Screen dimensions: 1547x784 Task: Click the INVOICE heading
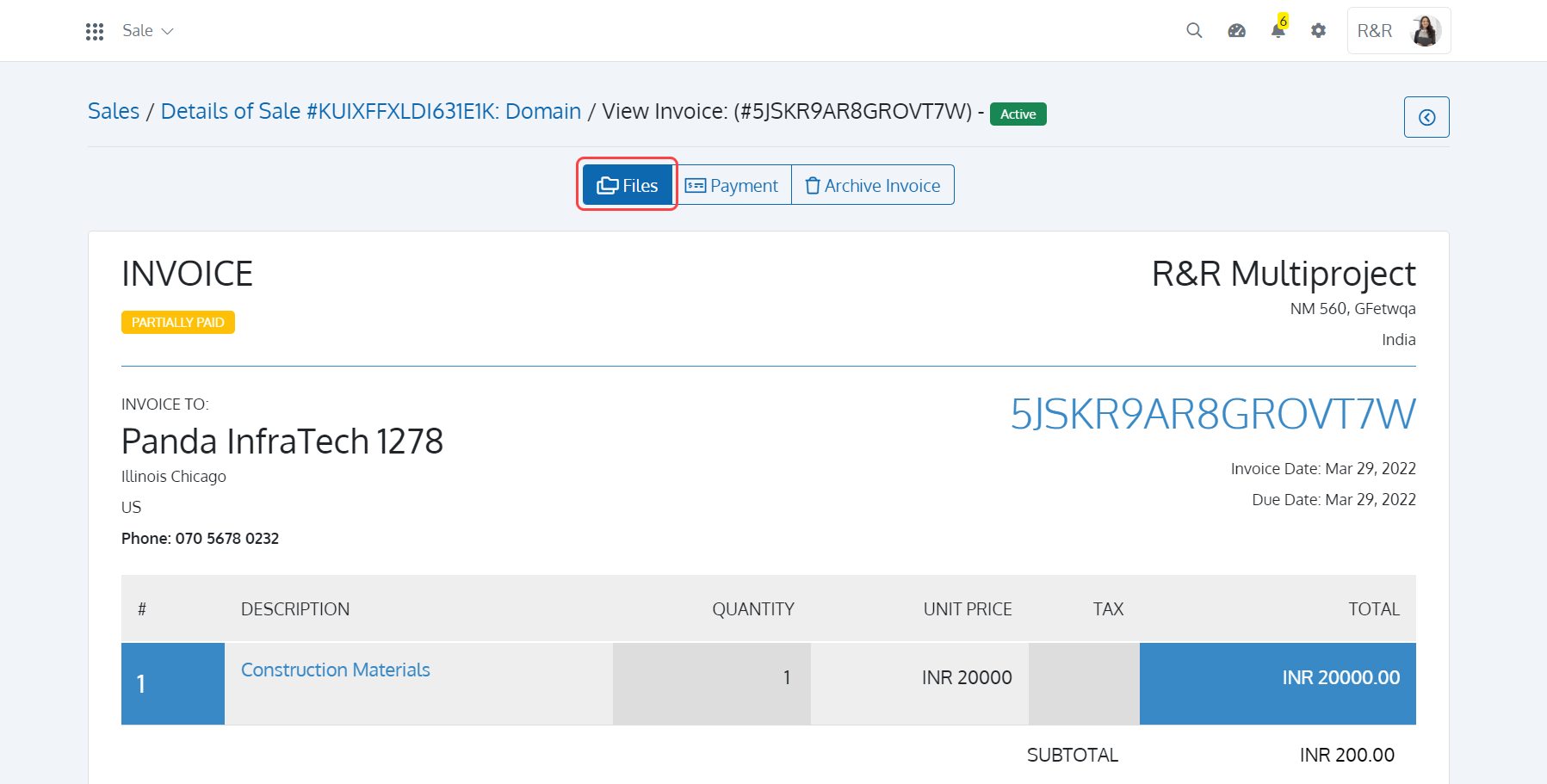(x=187, y=274)
